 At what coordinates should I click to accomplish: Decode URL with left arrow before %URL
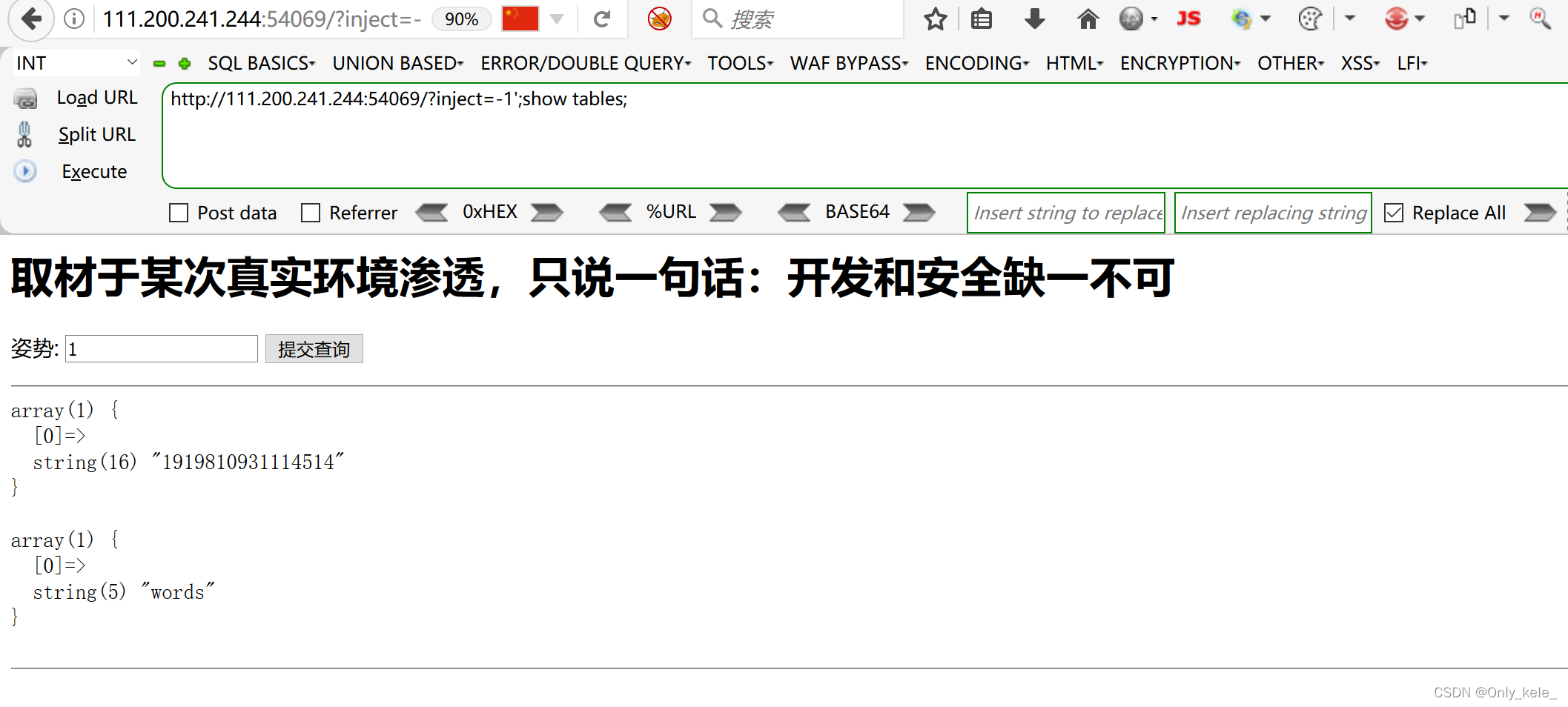tap(615, 213)
